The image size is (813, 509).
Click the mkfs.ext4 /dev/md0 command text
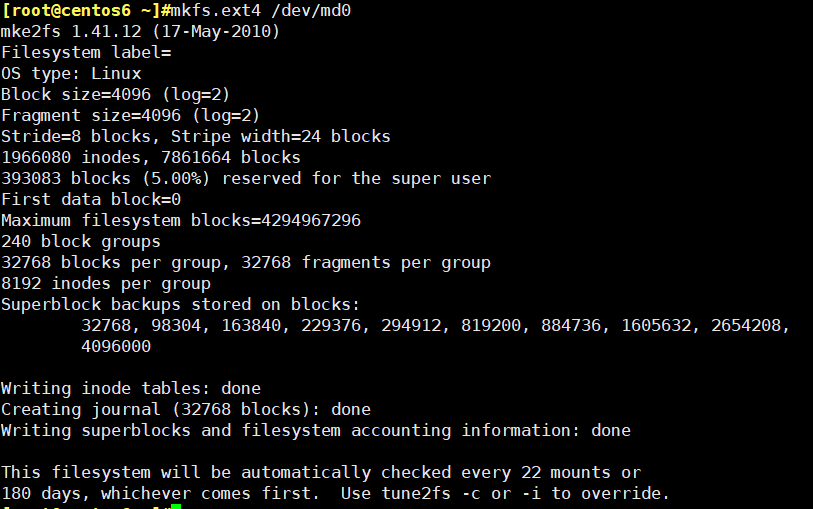click(x=261, y=10)
